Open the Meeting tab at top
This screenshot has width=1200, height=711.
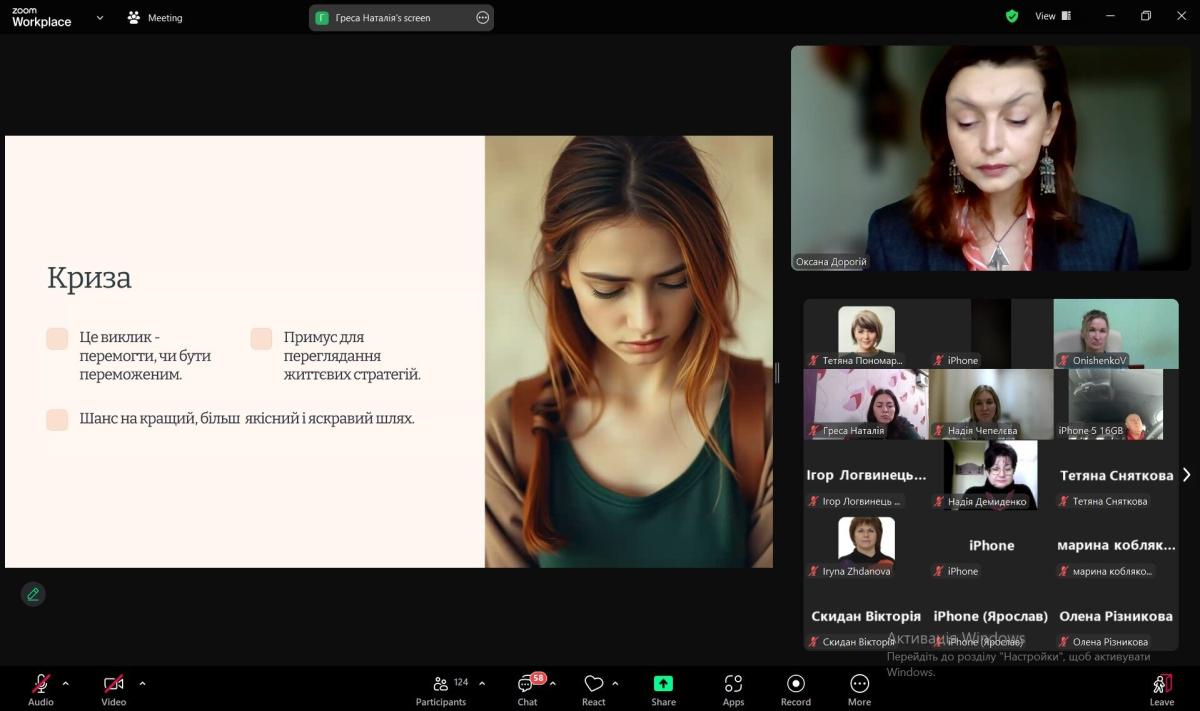(x=155, y=17)
